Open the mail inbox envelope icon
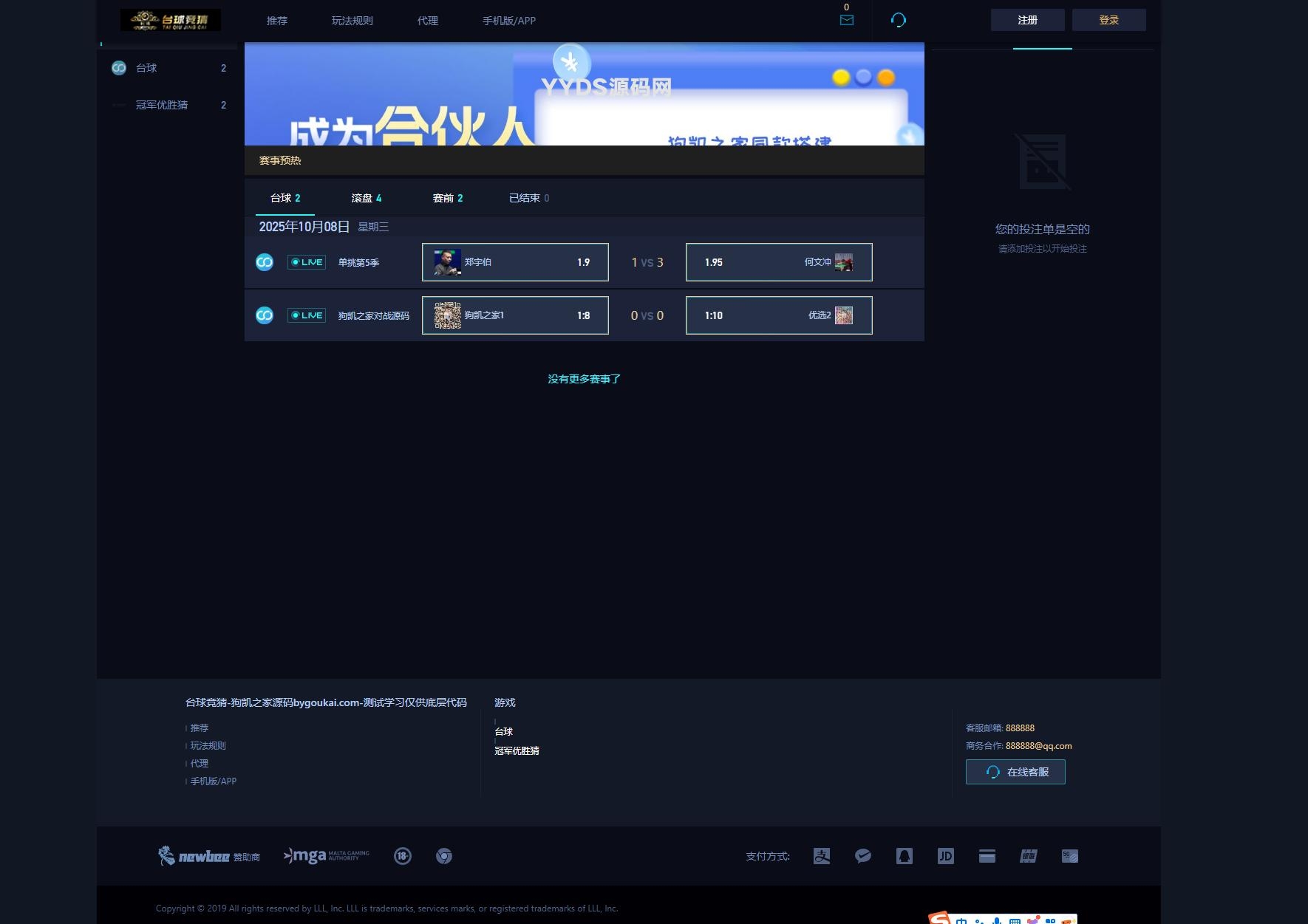The height and width of the screenshot is (924, 1308). pyautogui.click(x=846, y=20)
